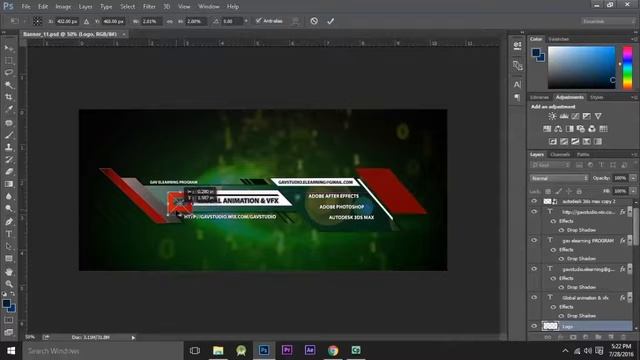Screen dimensions: 640x360
Task: Toggle Effects visibility under Global animation layer
Action: (553, 307)
